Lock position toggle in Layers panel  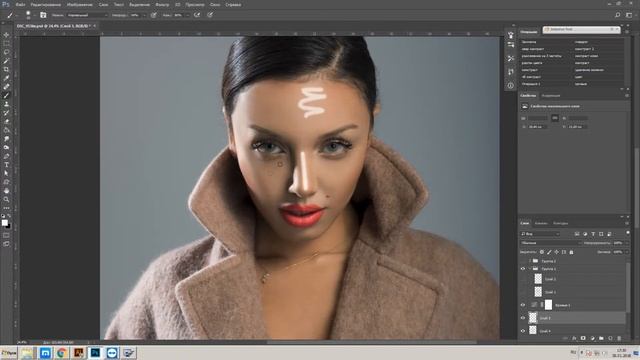click(x=556, y=252)
